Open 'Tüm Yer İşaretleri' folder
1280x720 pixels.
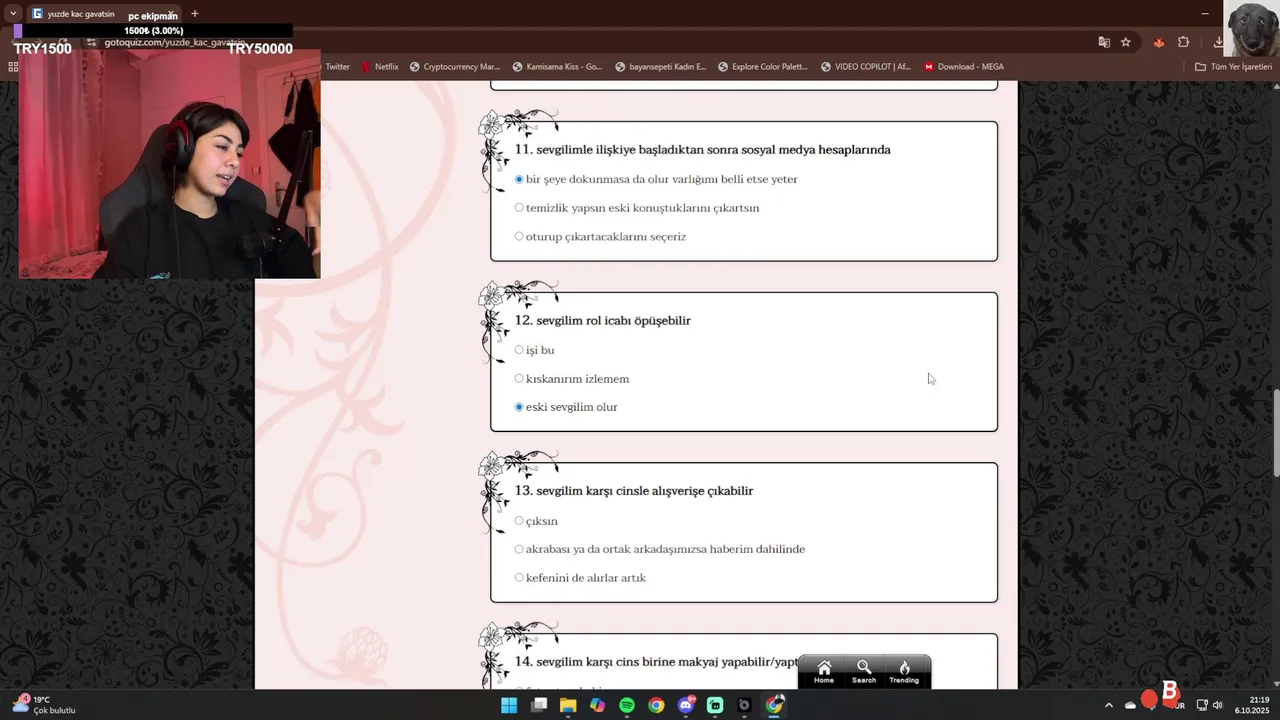click(x=1233, y=67)
